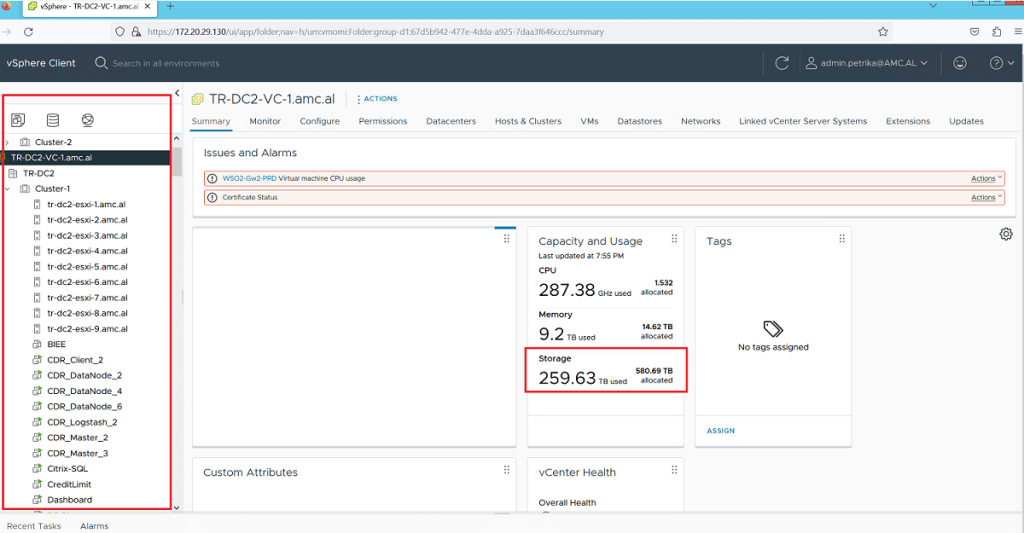1024x533 pixels.
Task: Select tr-dc2-esxi-4.amc.al host in tree
Action: point(86,251)
